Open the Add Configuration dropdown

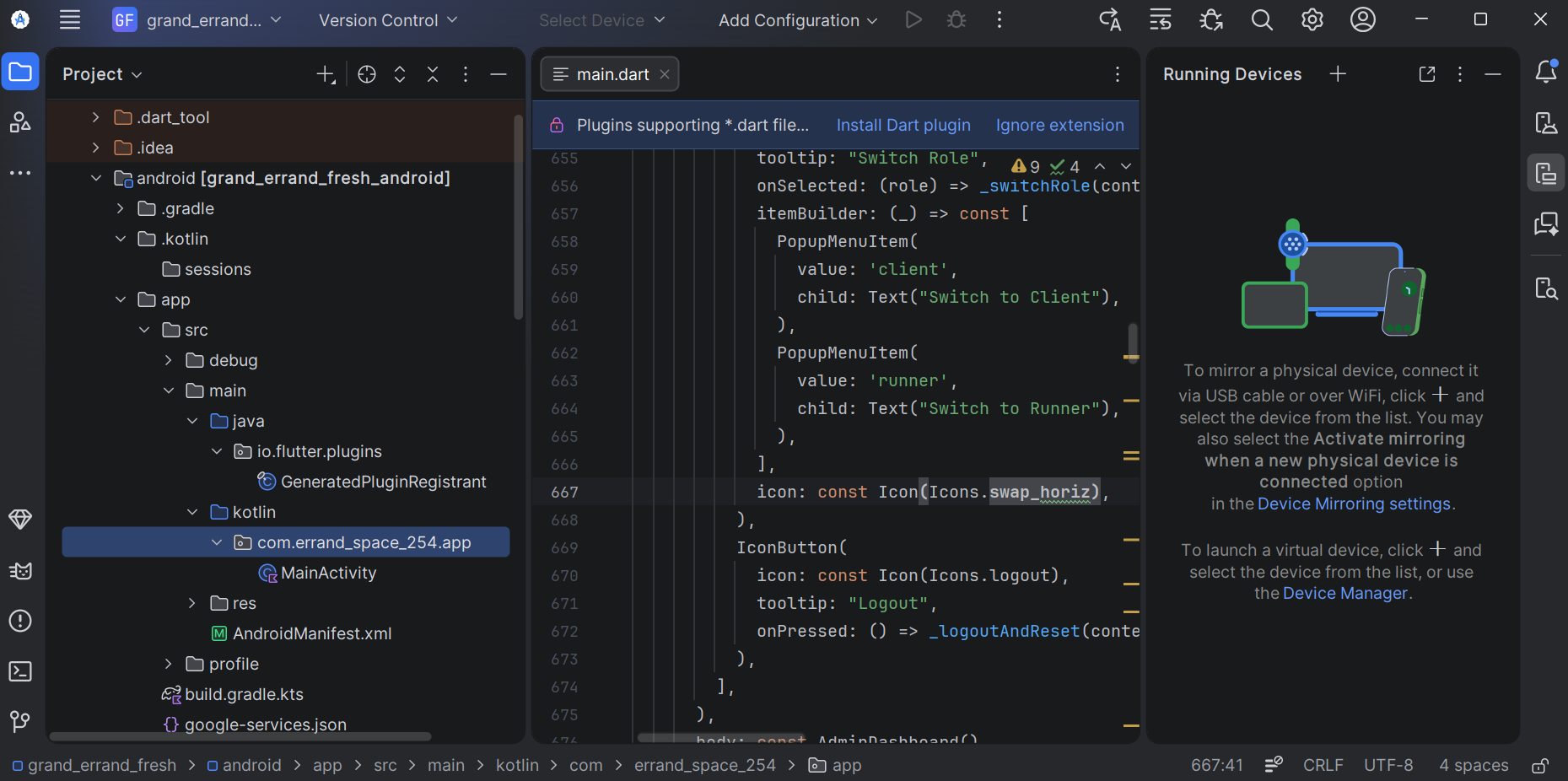click(797, 20)
